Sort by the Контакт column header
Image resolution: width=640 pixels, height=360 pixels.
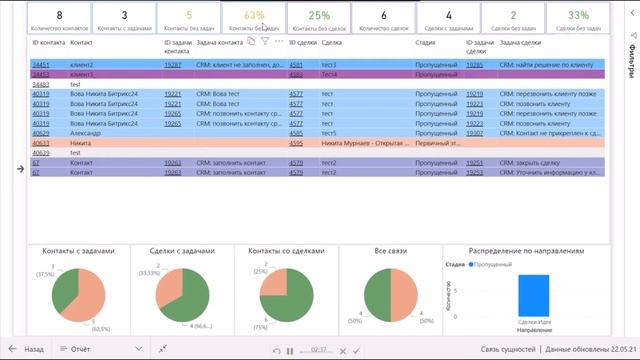(x=81, y=42)
